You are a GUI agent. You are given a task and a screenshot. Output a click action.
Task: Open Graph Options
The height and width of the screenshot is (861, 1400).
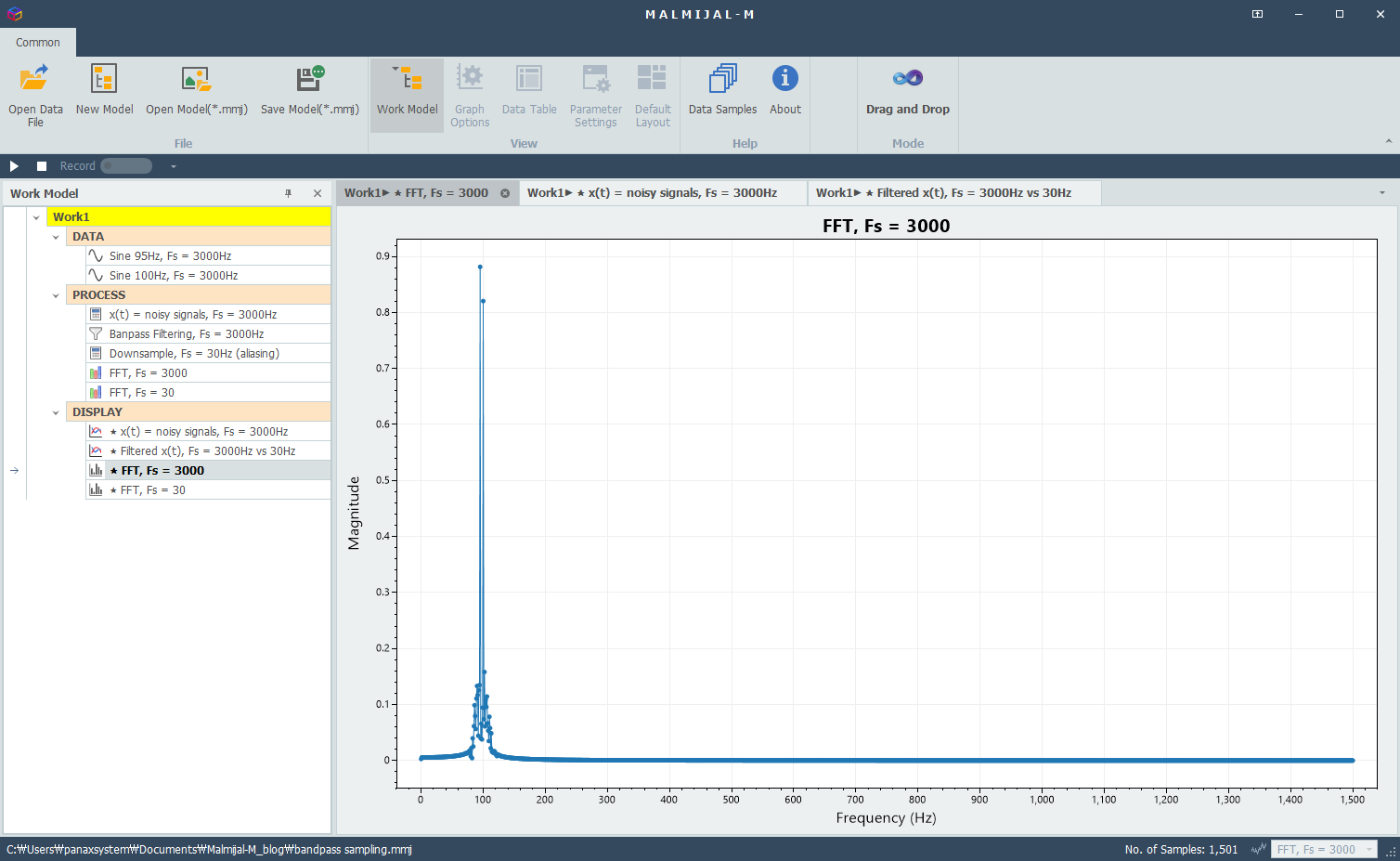tap(470, 95)
